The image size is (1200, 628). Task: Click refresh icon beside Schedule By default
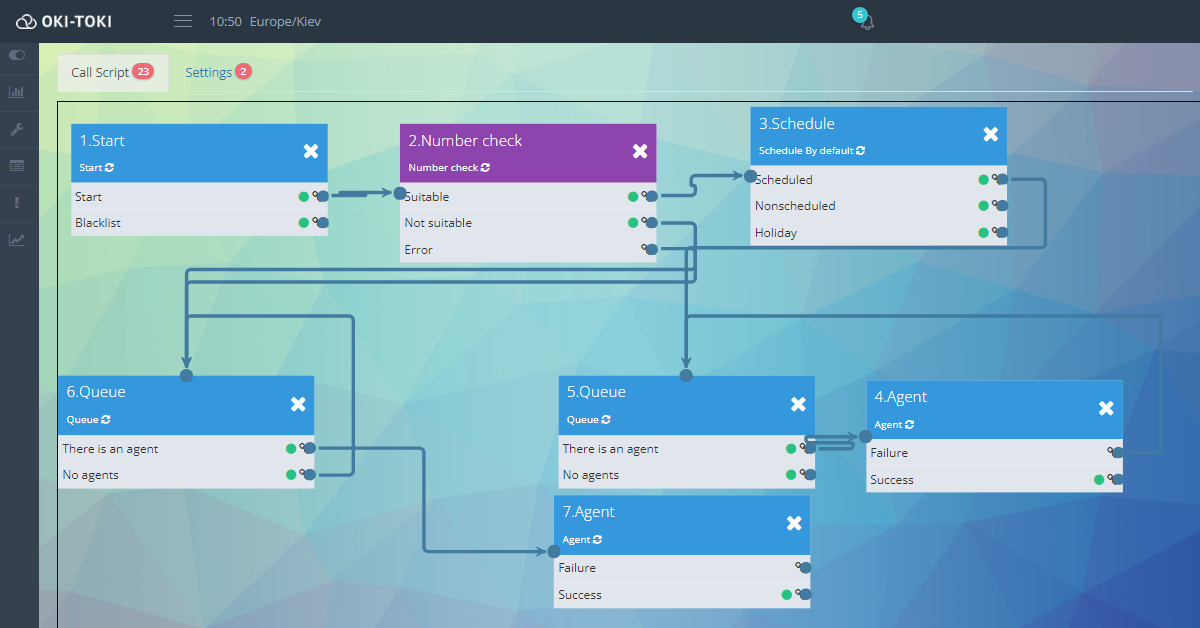(860, 151)
